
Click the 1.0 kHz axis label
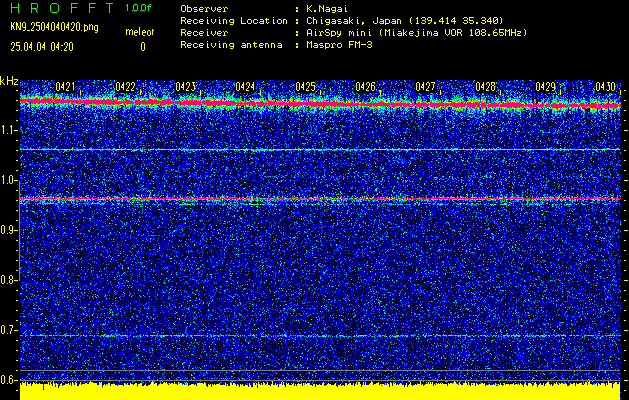point(8,180)
